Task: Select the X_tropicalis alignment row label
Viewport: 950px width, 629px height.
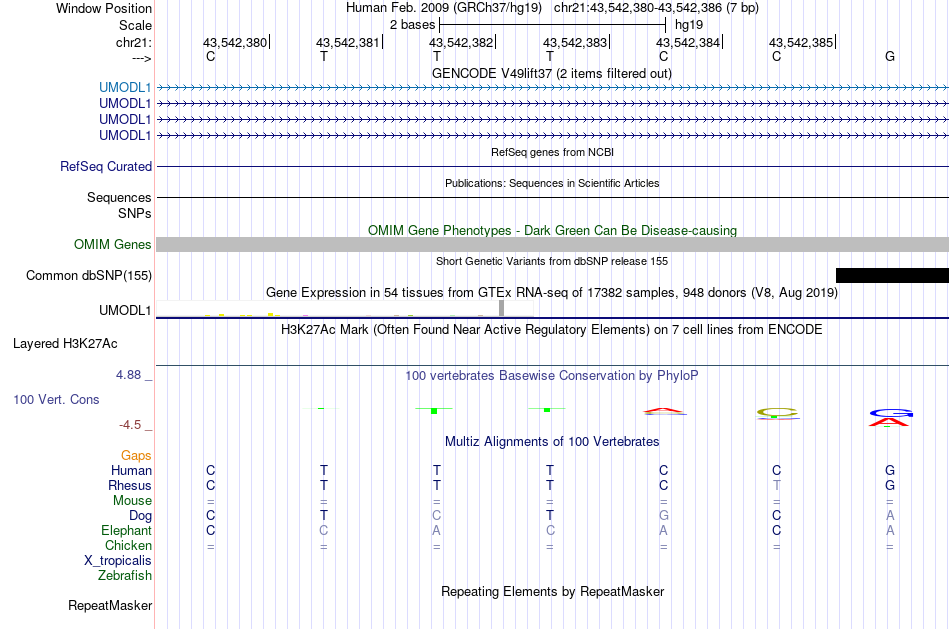Action: pyautogui.click(x=118, y=561)
